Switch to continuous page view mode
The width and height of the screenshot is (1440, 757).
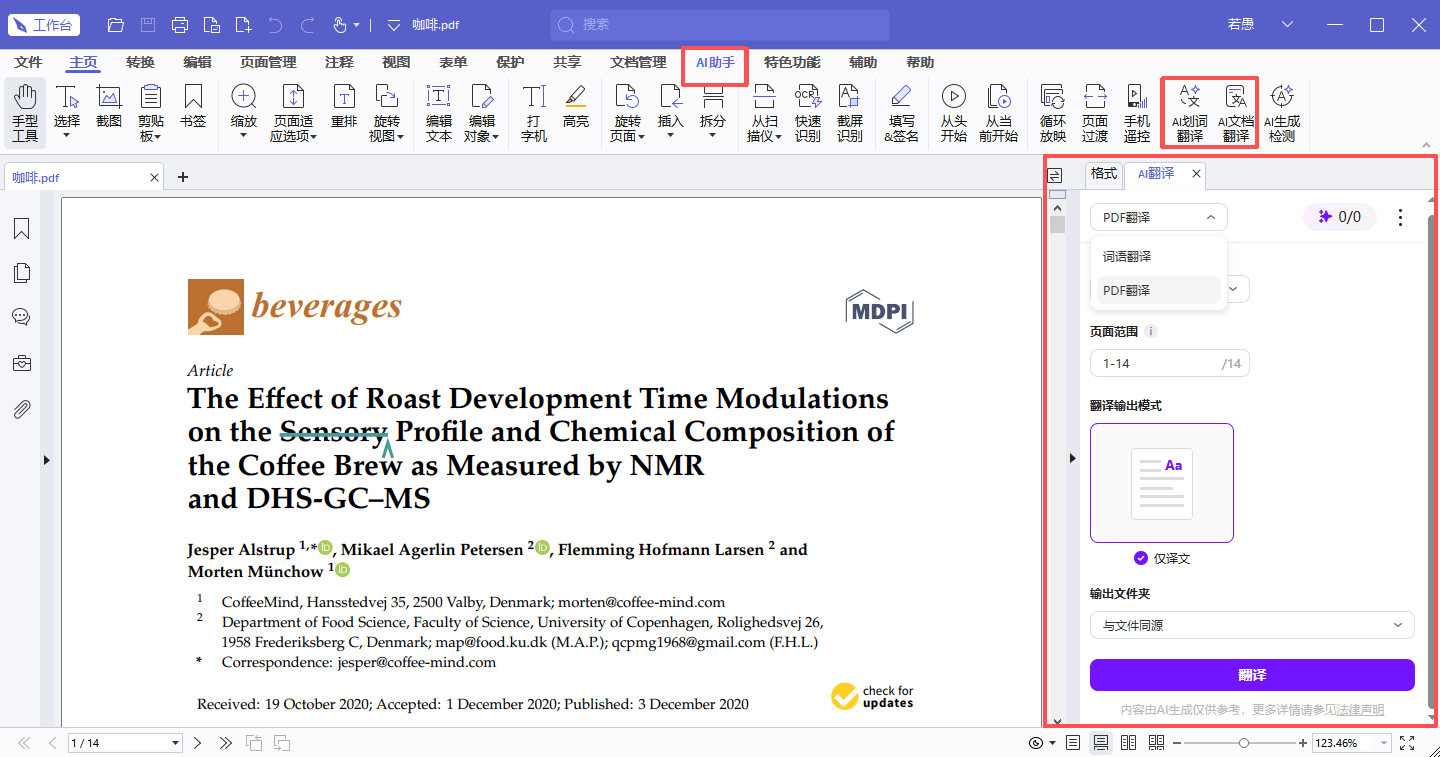pos(1101,743)
